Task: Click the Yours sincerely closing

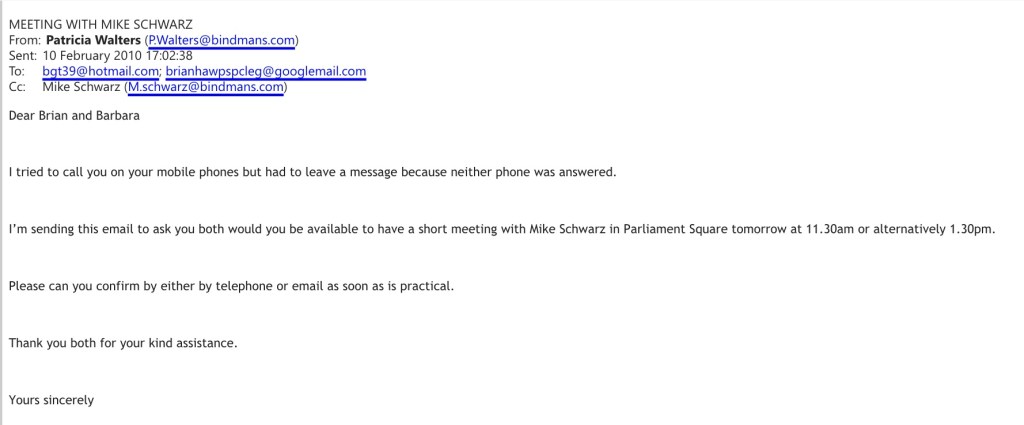Action: click(51, 401)
